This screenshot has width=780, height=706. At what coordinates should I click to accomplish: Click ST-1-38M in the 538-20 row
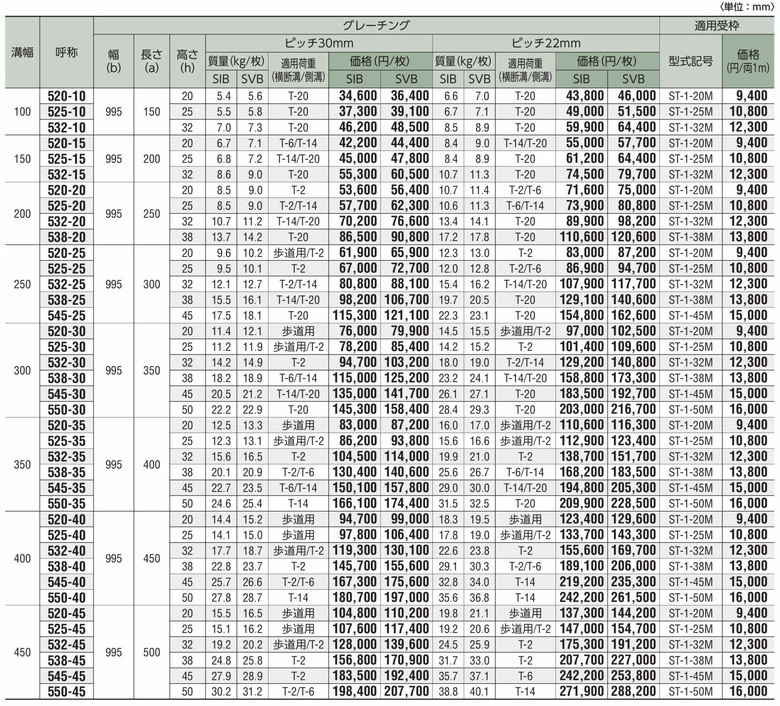point(690,238)
